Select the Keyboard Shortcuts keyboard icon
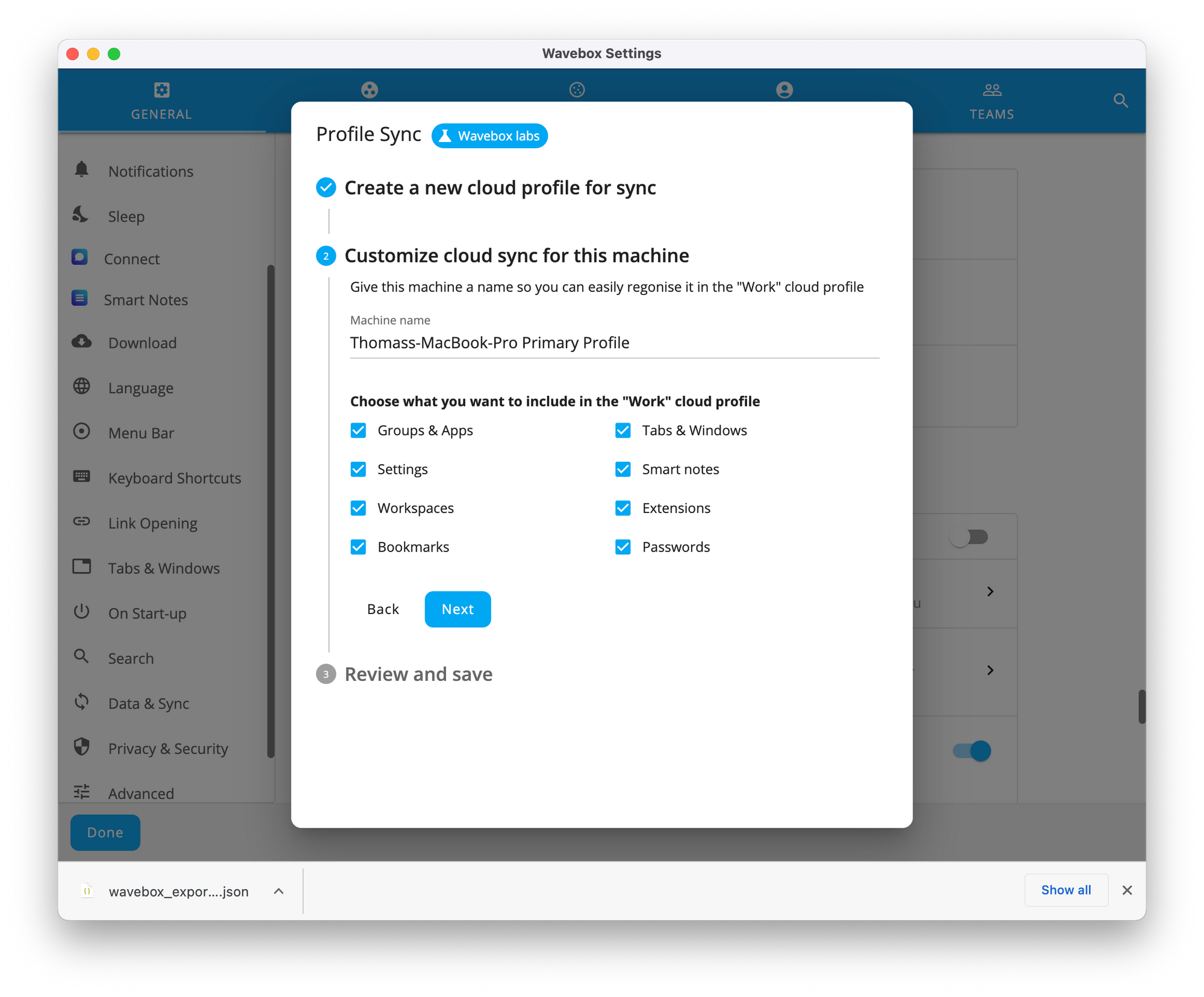This screenshot has width=1204, height=997. [x=82, y=477]
